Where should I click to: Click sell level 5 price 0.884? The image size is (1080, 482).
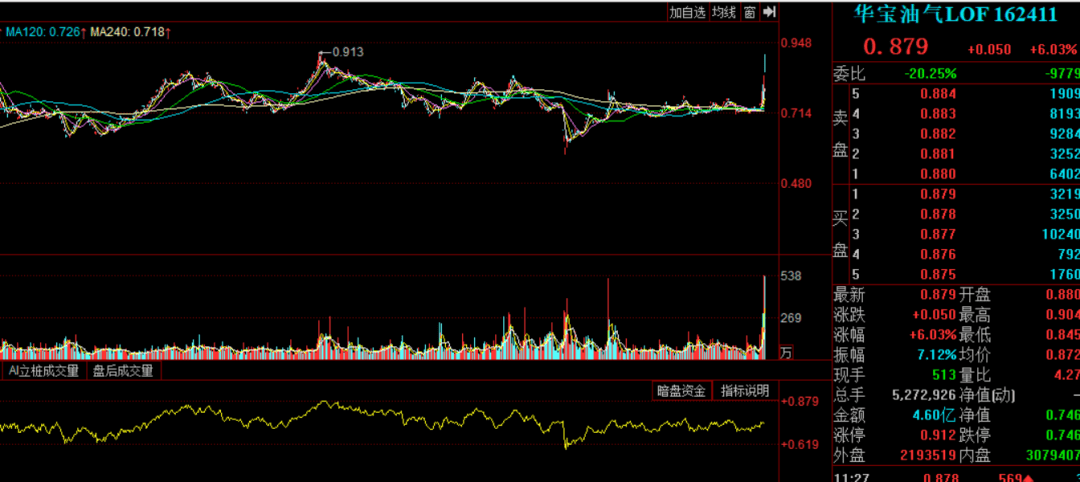(x=937, y=94)
